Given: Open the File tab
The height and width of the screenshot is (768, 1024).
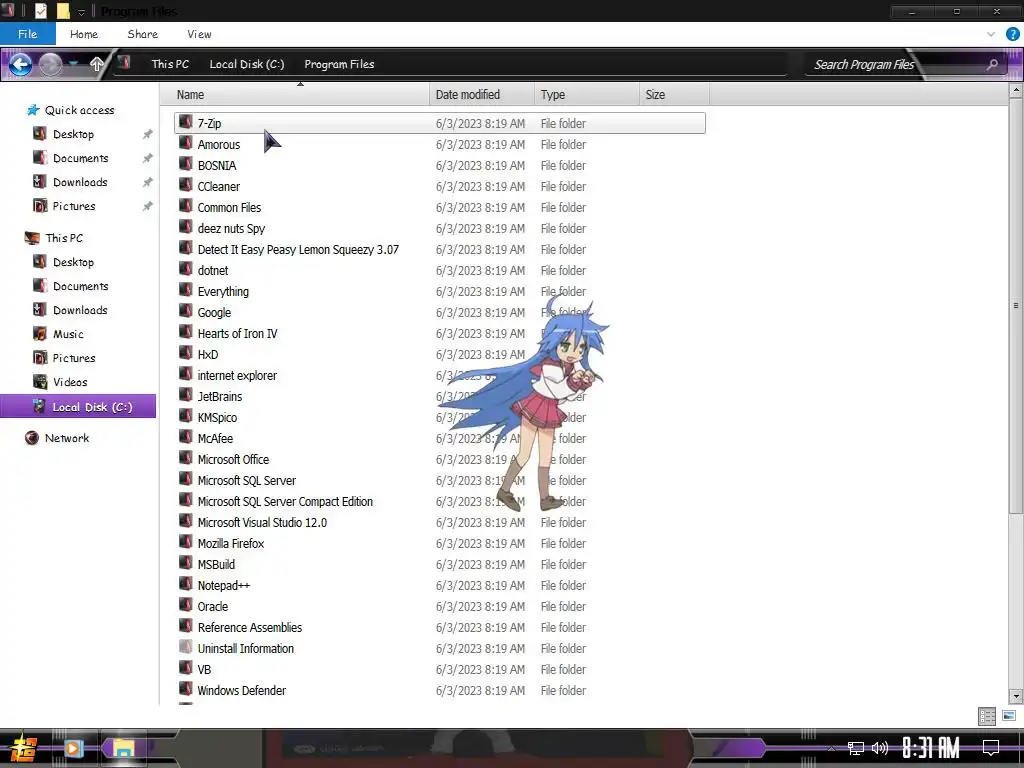Looking at the screenshot, I should [27, 34].
